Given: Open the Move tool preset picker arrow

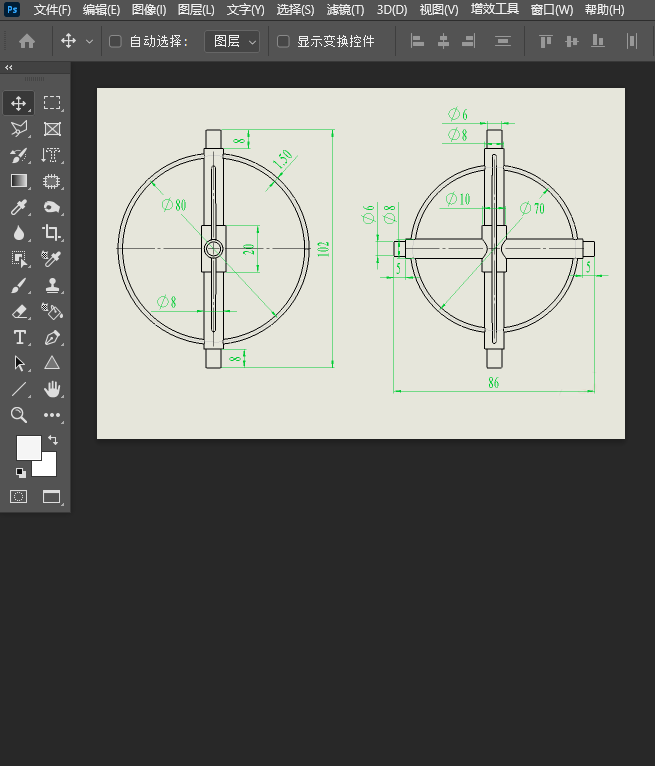Looking at the screenshot, I should click(x=89, y=42).
